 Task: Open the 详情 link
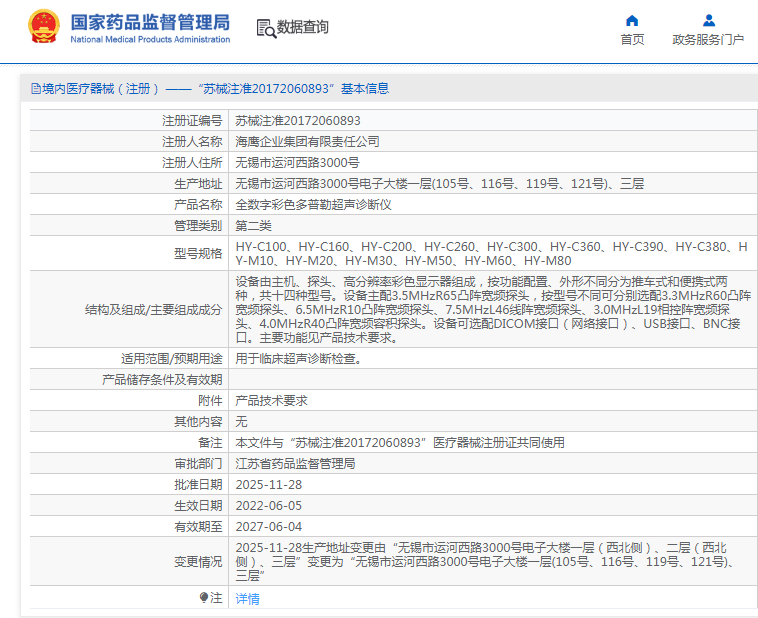247,598
